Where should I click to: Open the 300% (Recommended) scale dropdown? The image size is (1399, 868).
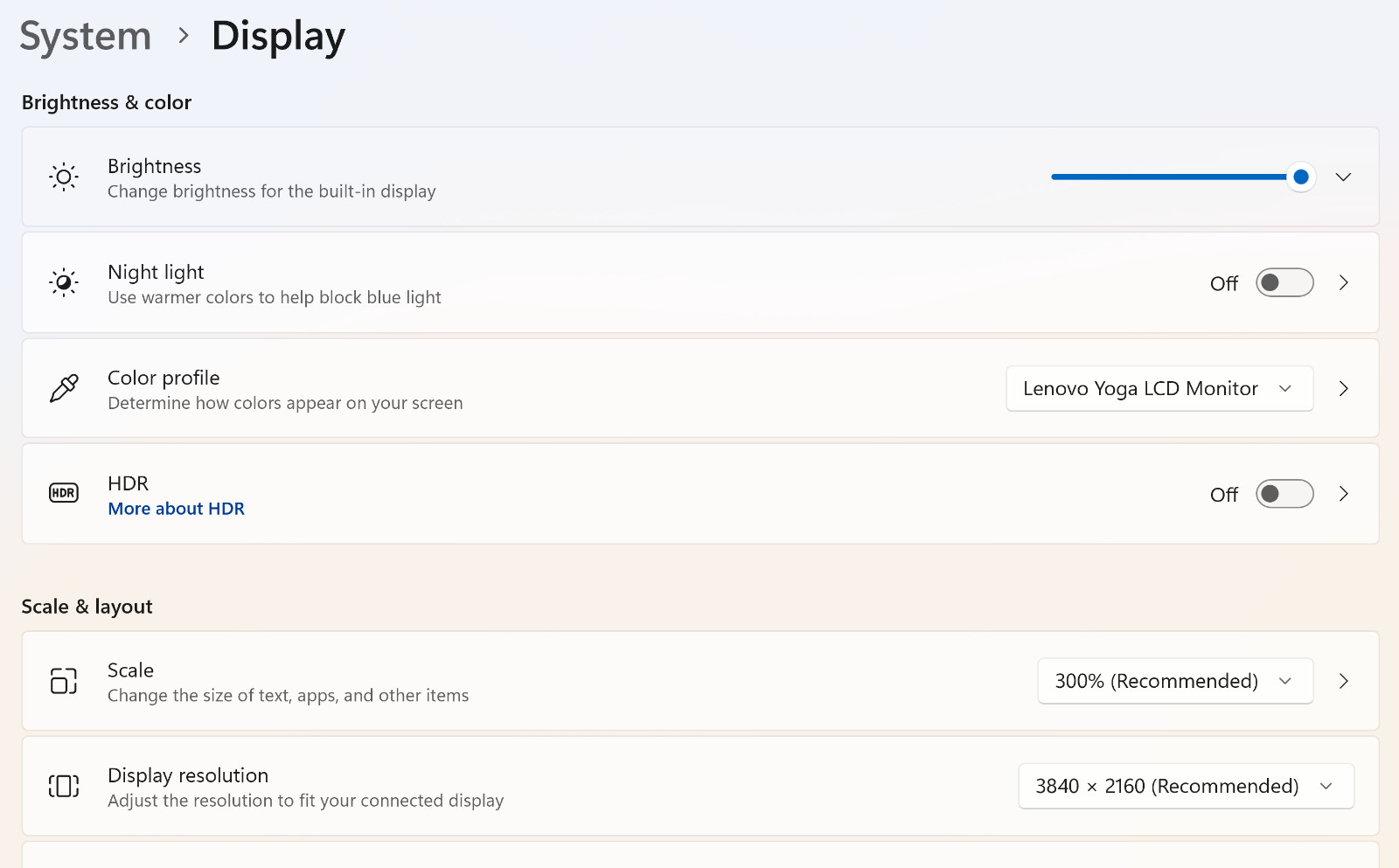pyautogui.click(x=1175, y=681)
